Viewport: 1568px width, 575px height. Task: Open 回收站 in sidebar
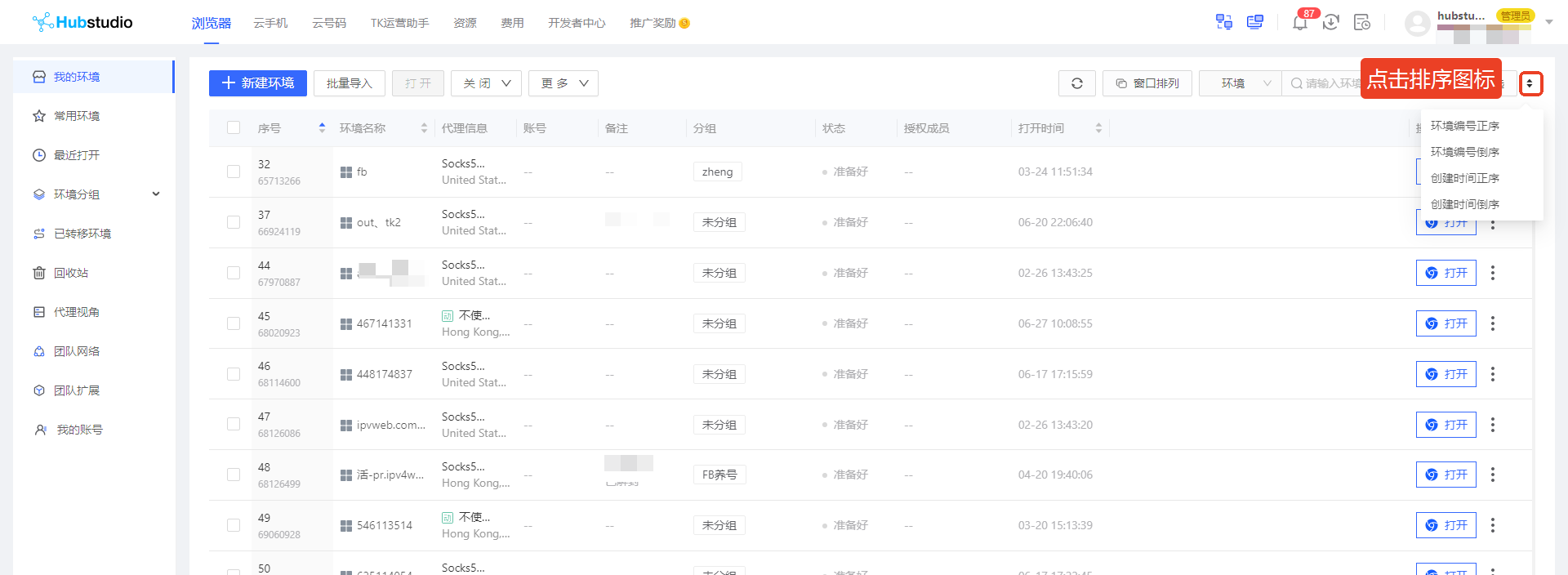point(93,273)
